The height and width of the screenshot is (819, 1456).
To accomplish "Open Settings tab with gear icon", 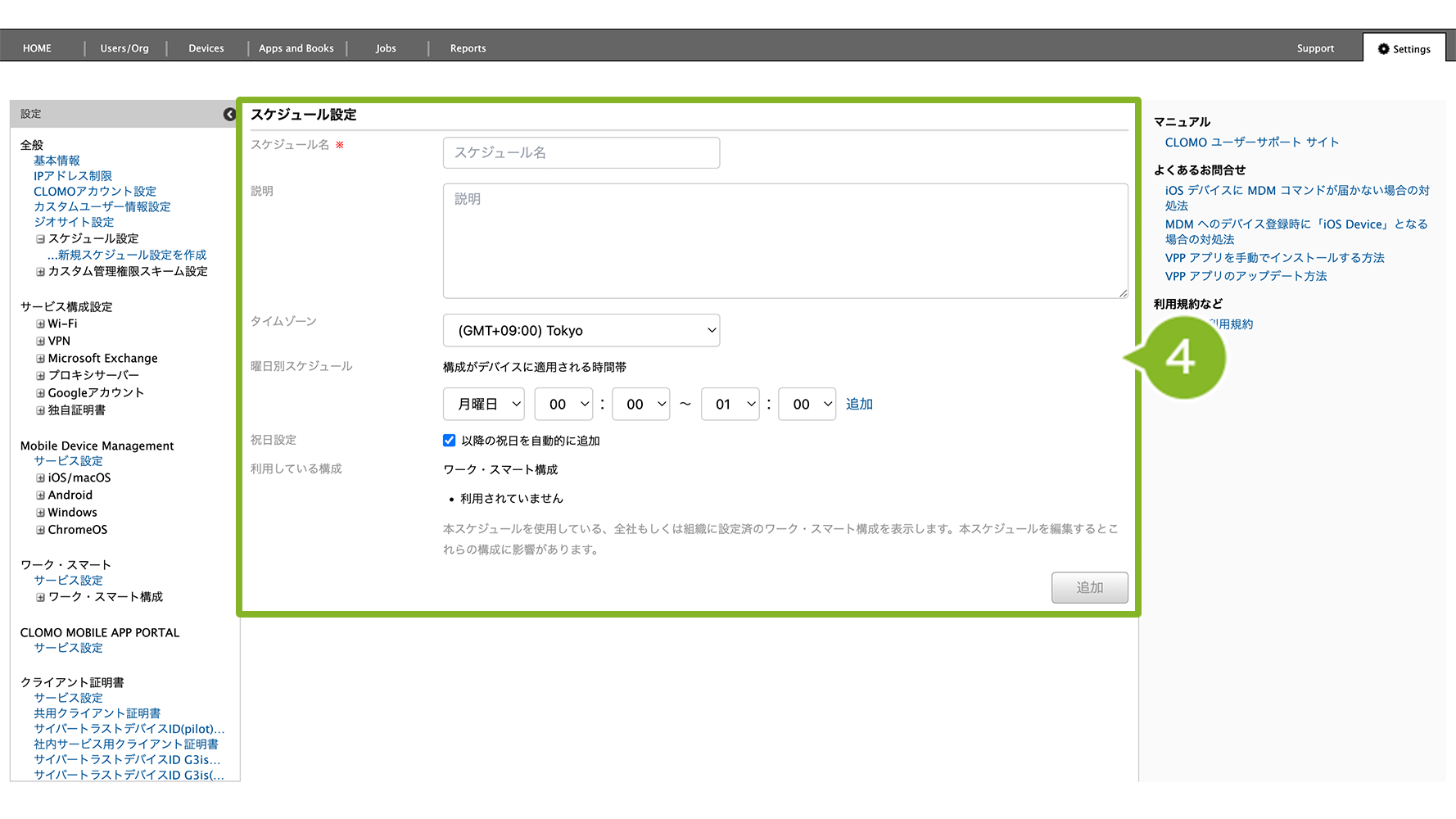I will click(x=1404, y=49).
